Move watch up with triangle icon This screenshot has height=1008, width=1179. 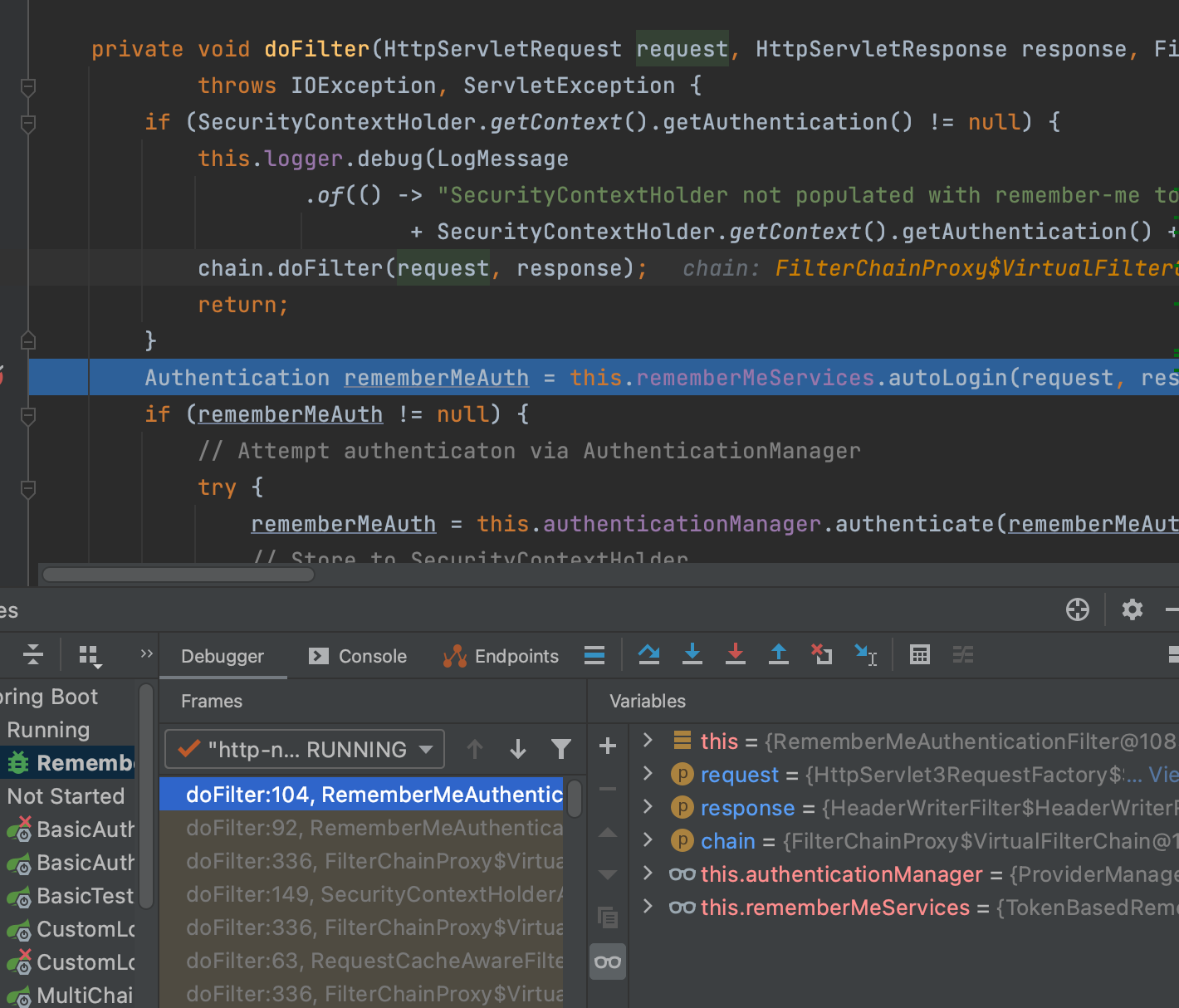608,832
